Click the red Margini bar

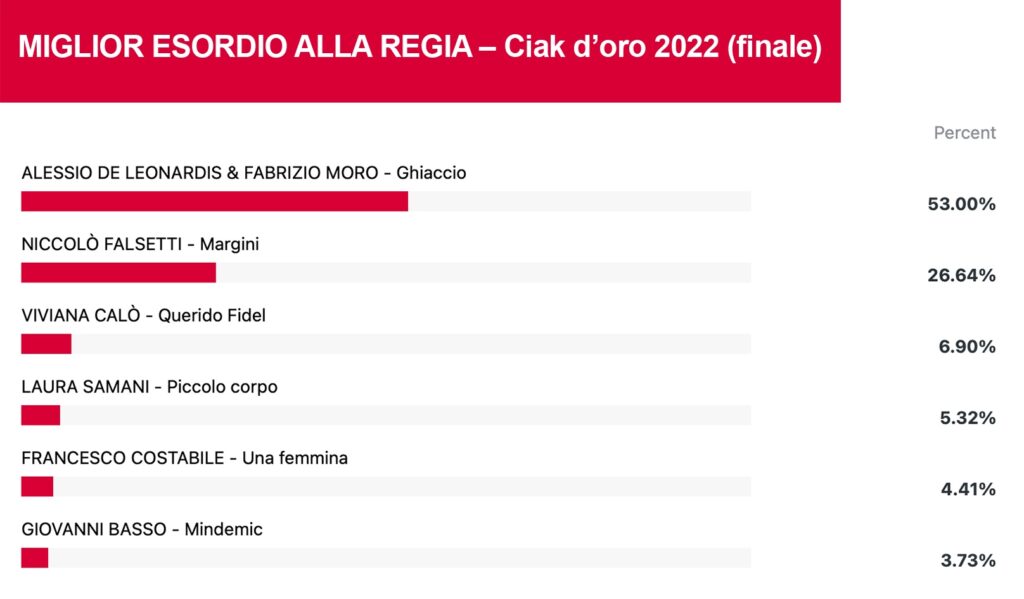click(x=118, y=272)
